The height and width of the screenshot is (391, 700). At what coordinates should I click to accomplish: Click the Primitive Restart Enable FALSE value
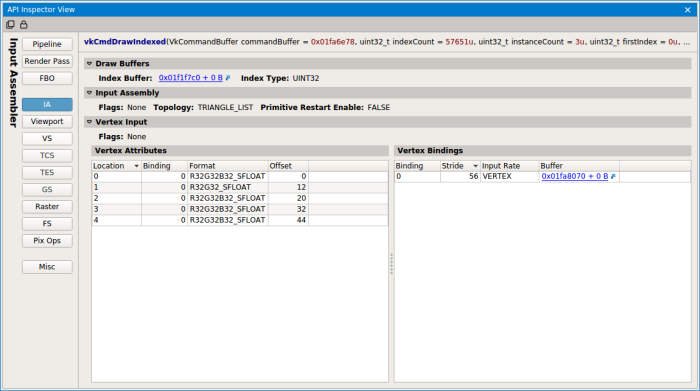coord(379,108)
